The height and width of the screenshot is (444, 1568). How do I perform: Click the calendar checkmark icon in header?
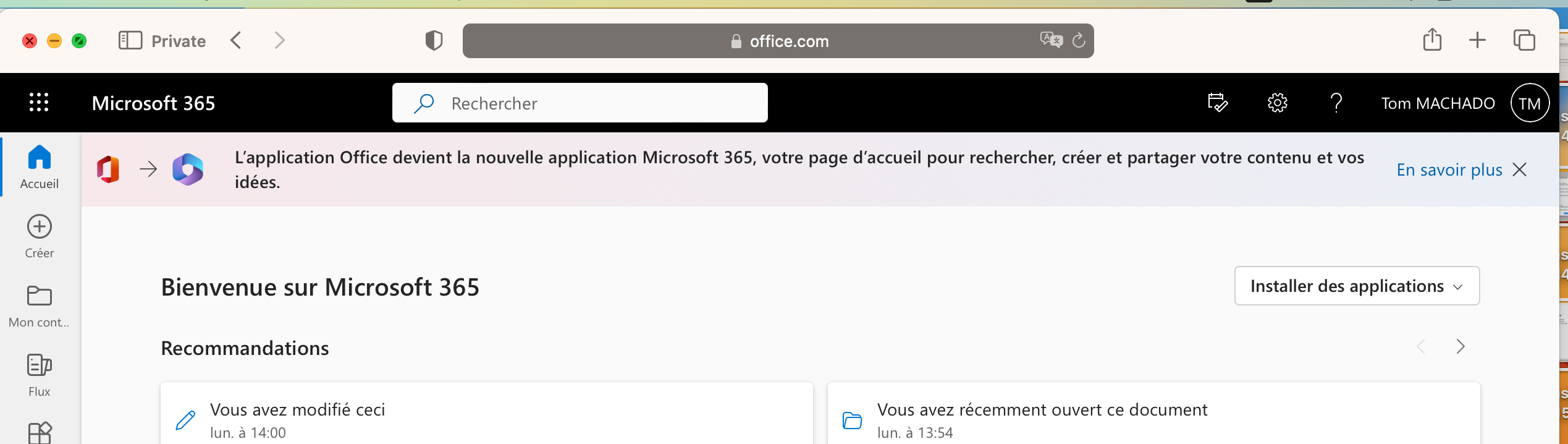(1217, 103)
